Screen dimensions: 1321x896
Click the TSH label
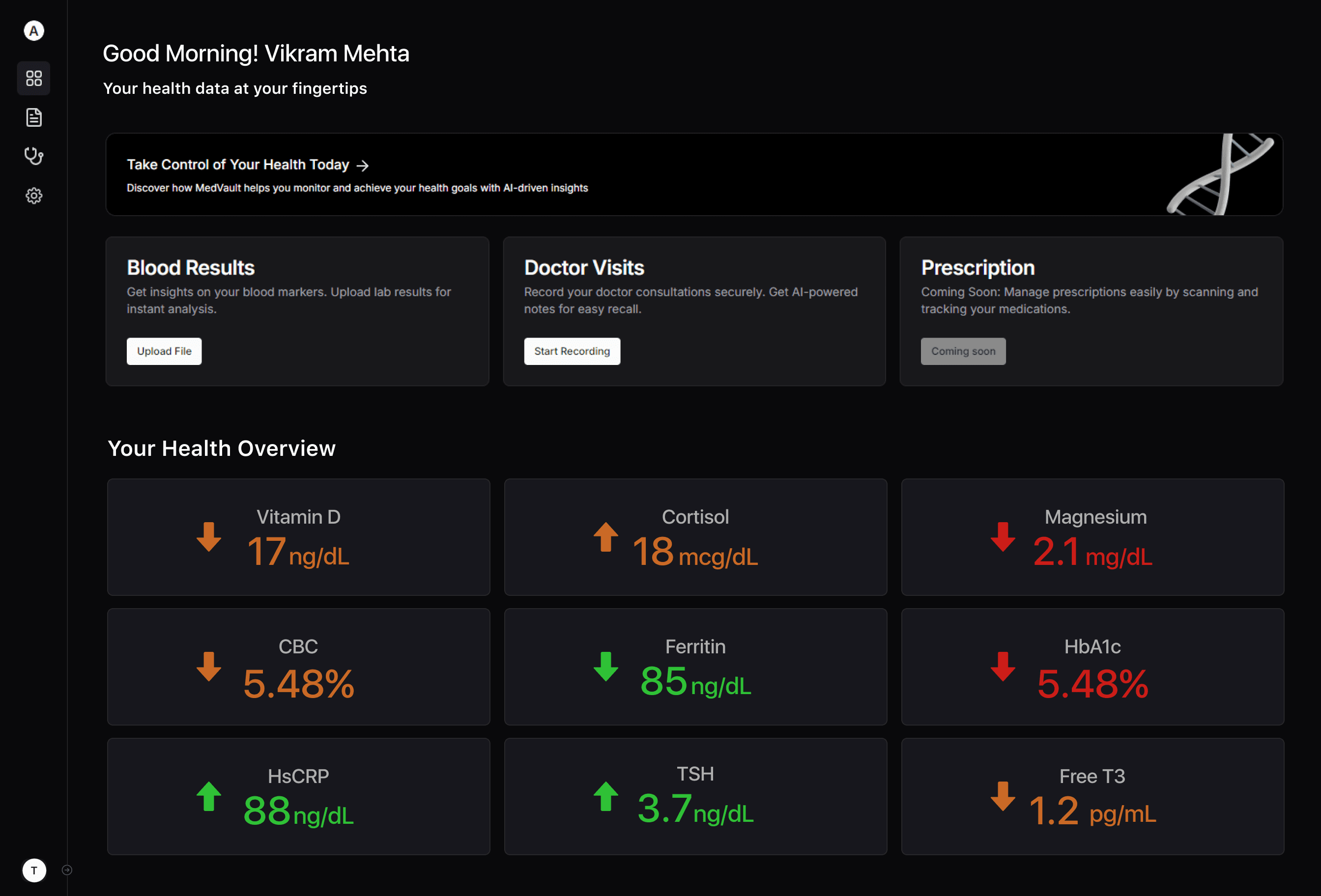click(695, 774)
